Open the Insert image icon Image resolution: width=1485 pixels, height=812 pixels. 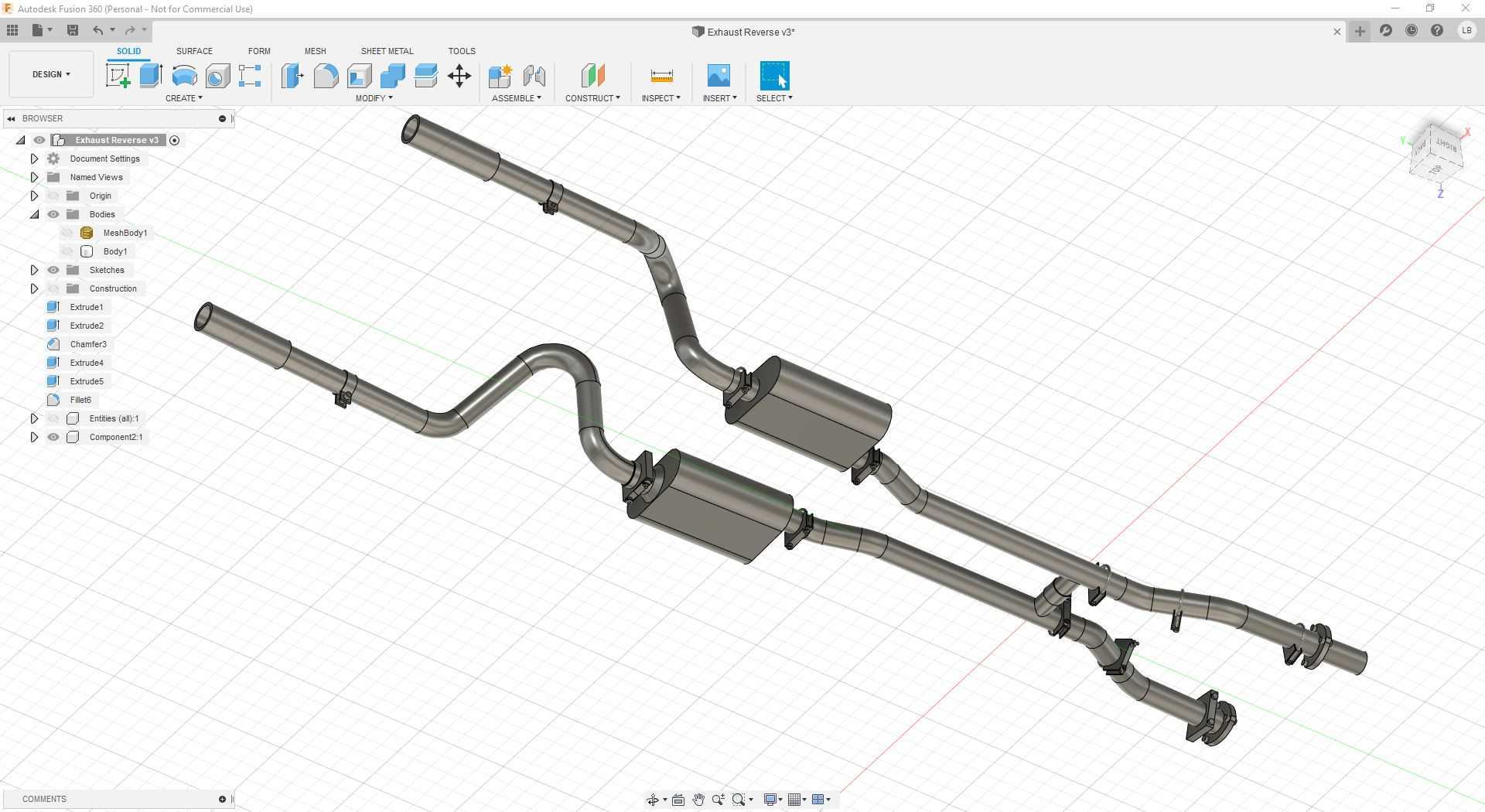pos(719,76)
